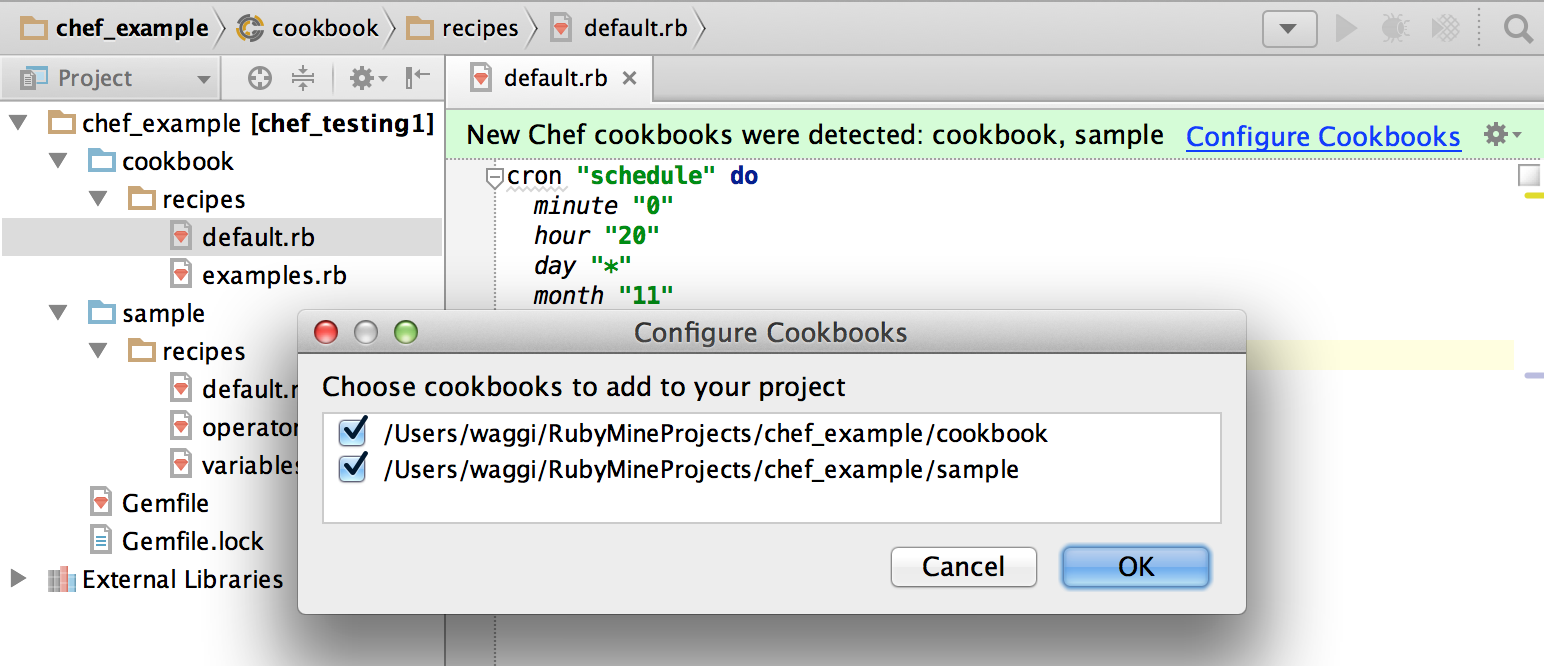The width and height of the screenshot is (1544, 666).
Task: Open the run configuration dropdown
Action: tap(1289, 28)
